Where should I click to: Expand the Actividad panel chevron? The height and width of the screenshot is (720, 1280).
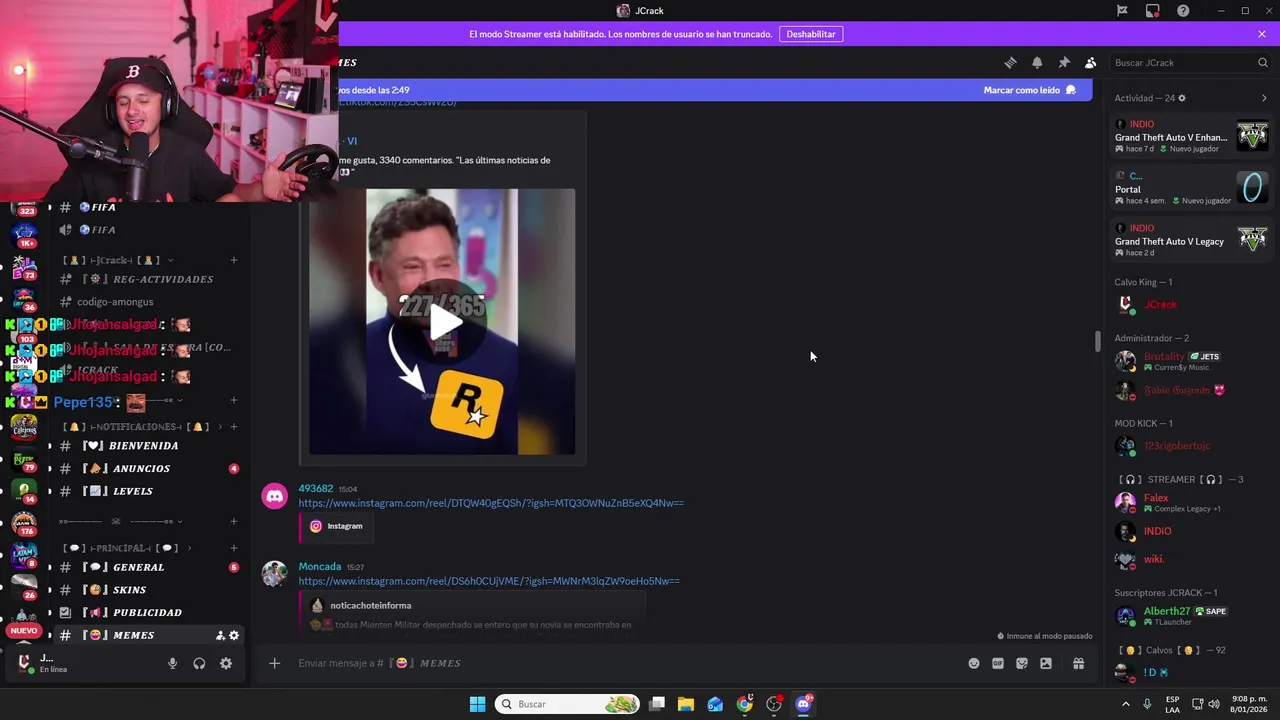pos(1264,98)
